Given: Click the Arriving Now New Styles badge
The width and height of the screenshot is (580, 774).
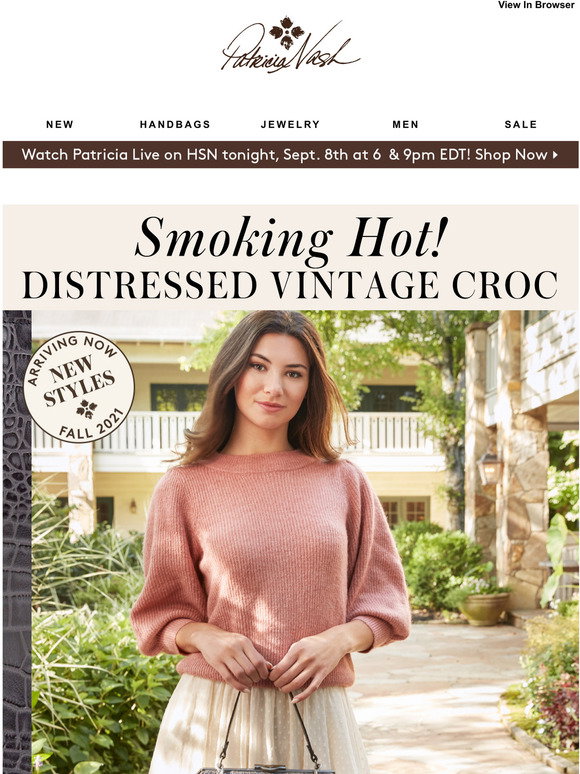Looking at the screenshot, I should (79, 387).
